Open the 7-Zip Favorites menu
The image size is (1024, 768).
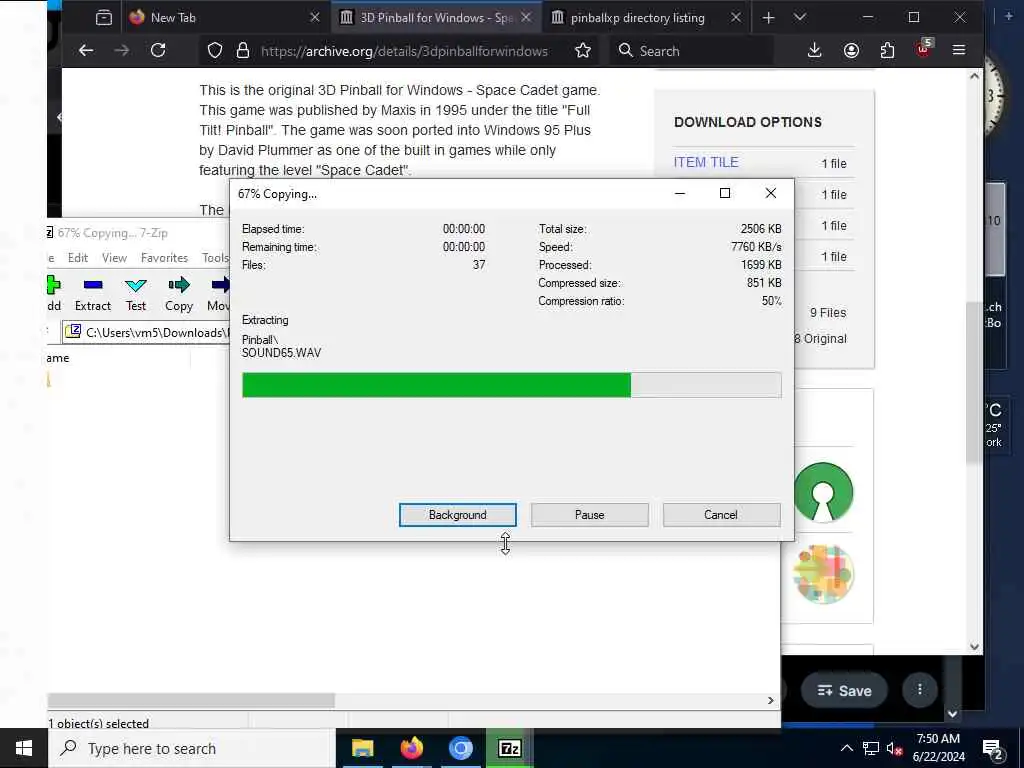coord(165,258)
